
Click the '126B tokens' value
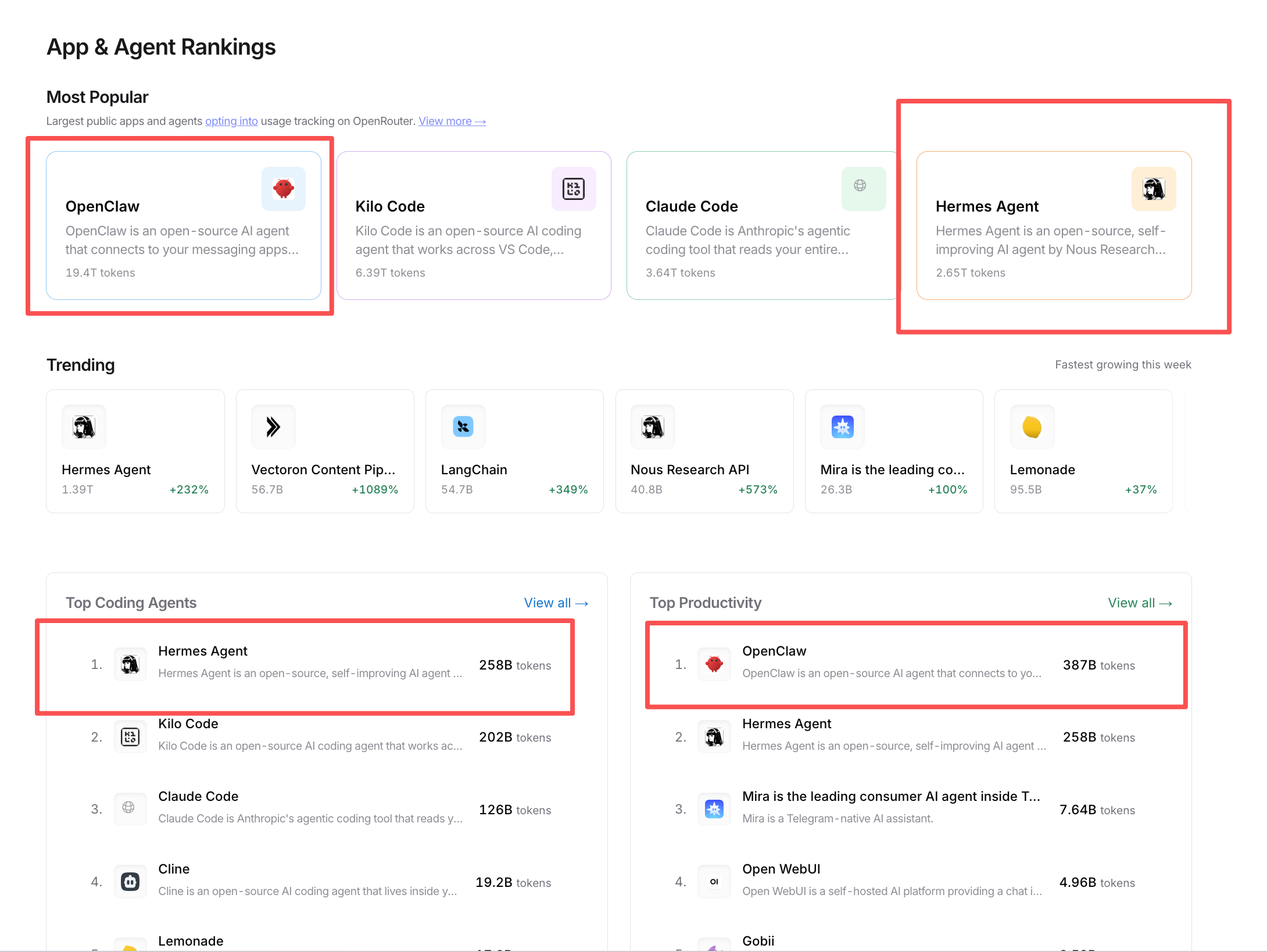point(514,810)
